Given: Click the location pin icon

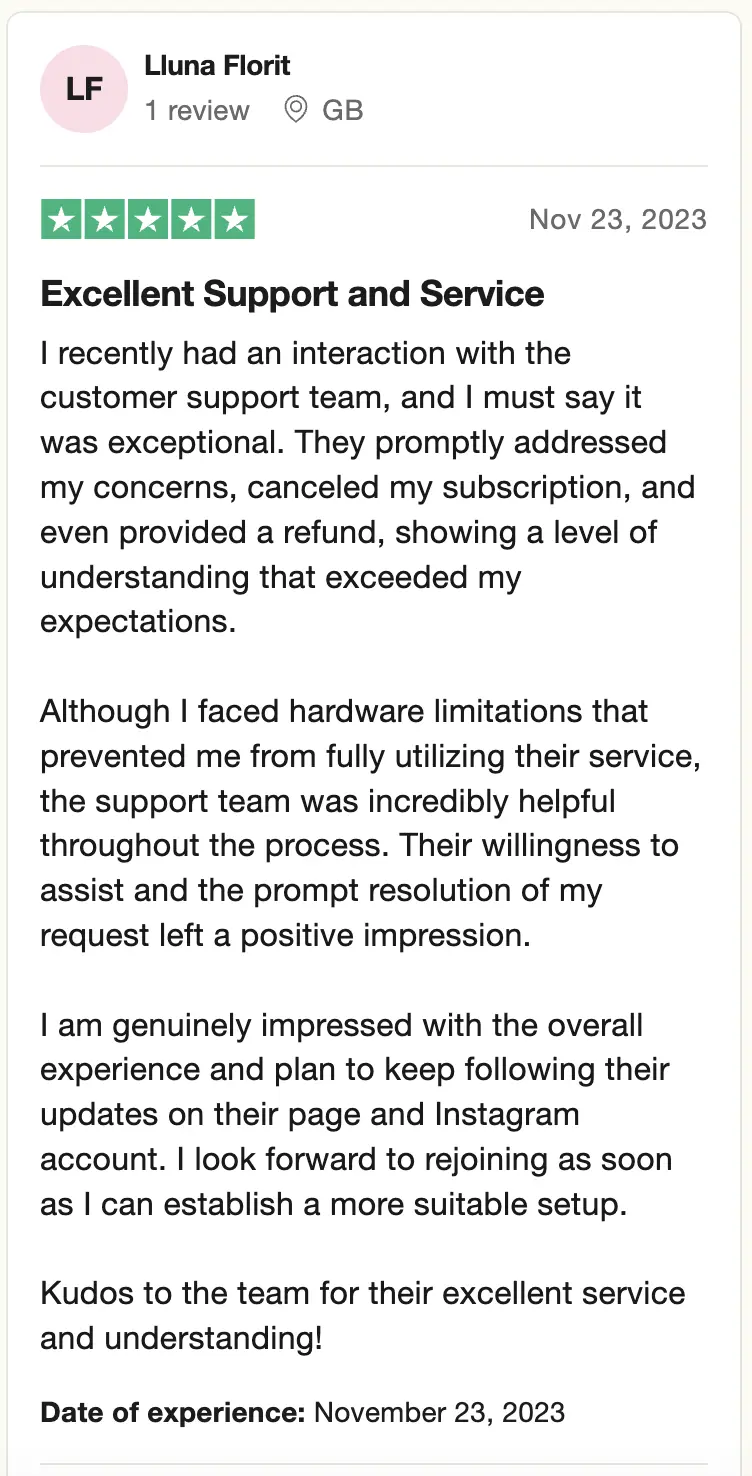Looking at the screenshot, I should (296, 109).
